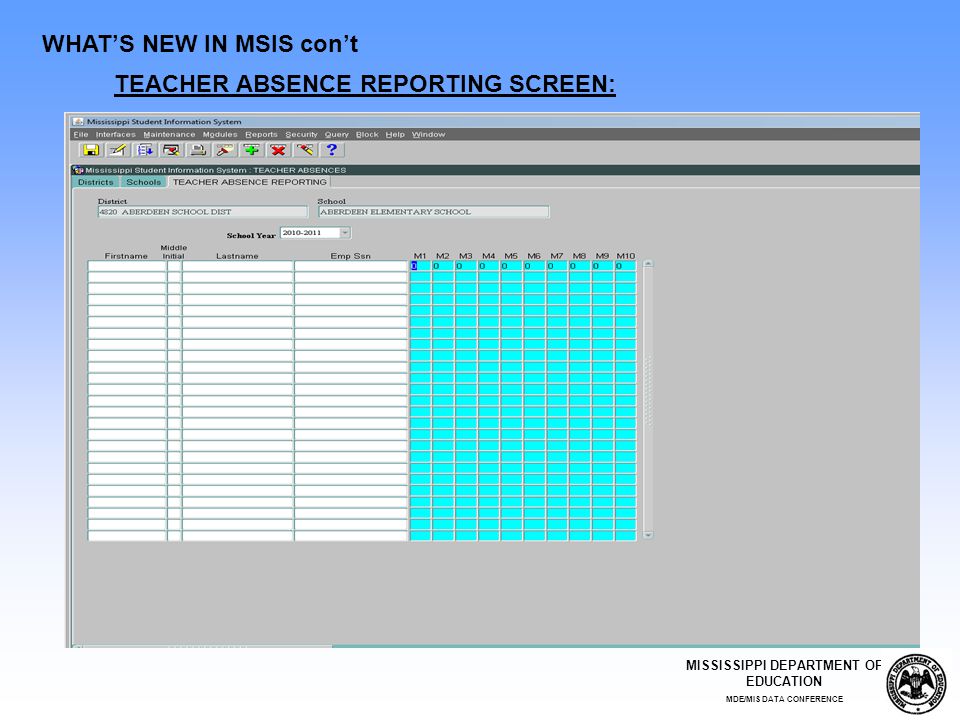
Task: Select the first row M7 cell
Action: 557,266
